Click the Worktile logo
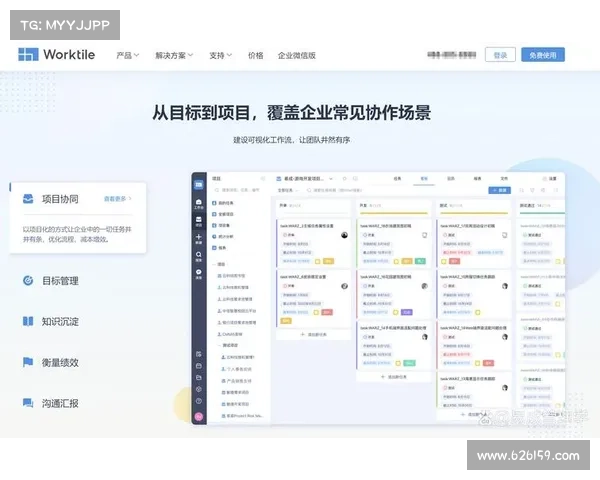600x480 pixels. pos(57,54)
